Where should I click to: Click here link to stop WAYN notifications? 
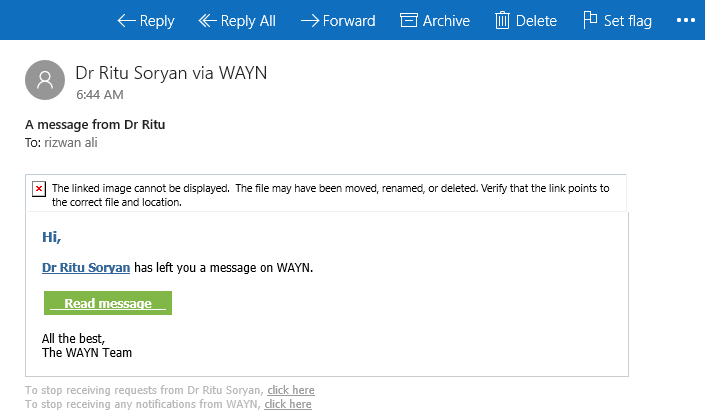coord(288,404)
